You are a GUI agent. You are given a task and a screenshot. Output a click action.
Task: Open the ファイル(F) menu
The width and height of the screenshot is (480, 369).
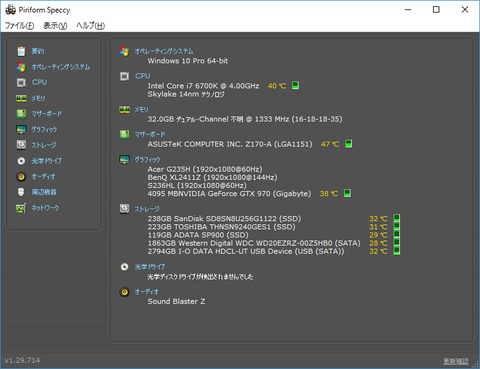(x=19, y=26)
